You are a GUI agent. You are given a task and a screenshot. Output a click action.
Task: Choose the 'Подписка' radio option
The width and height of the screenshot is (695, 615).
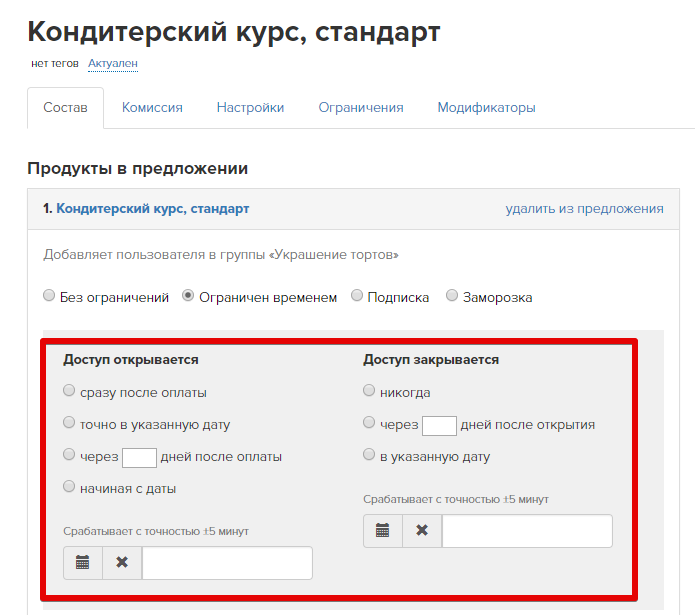[357, 296]
